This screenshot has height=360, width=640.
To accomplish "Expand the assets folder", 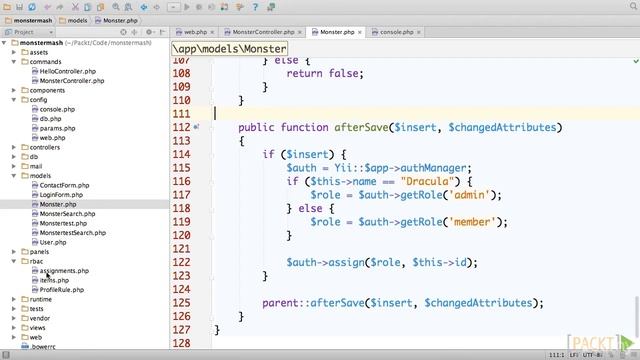I will click(x=14, y=52).
